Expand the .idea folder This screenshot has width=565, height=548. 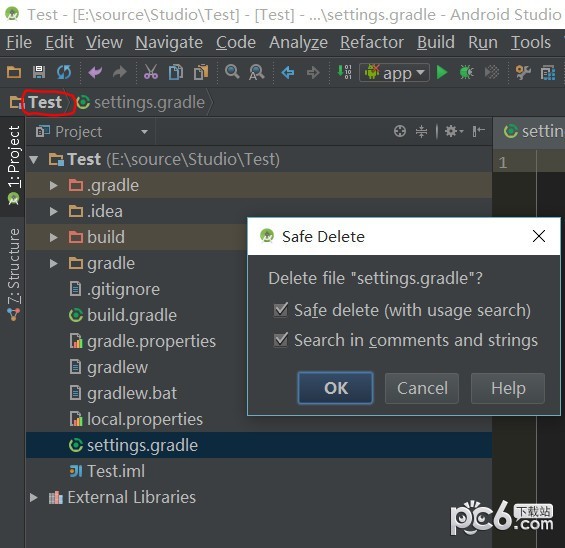point(53,211)
